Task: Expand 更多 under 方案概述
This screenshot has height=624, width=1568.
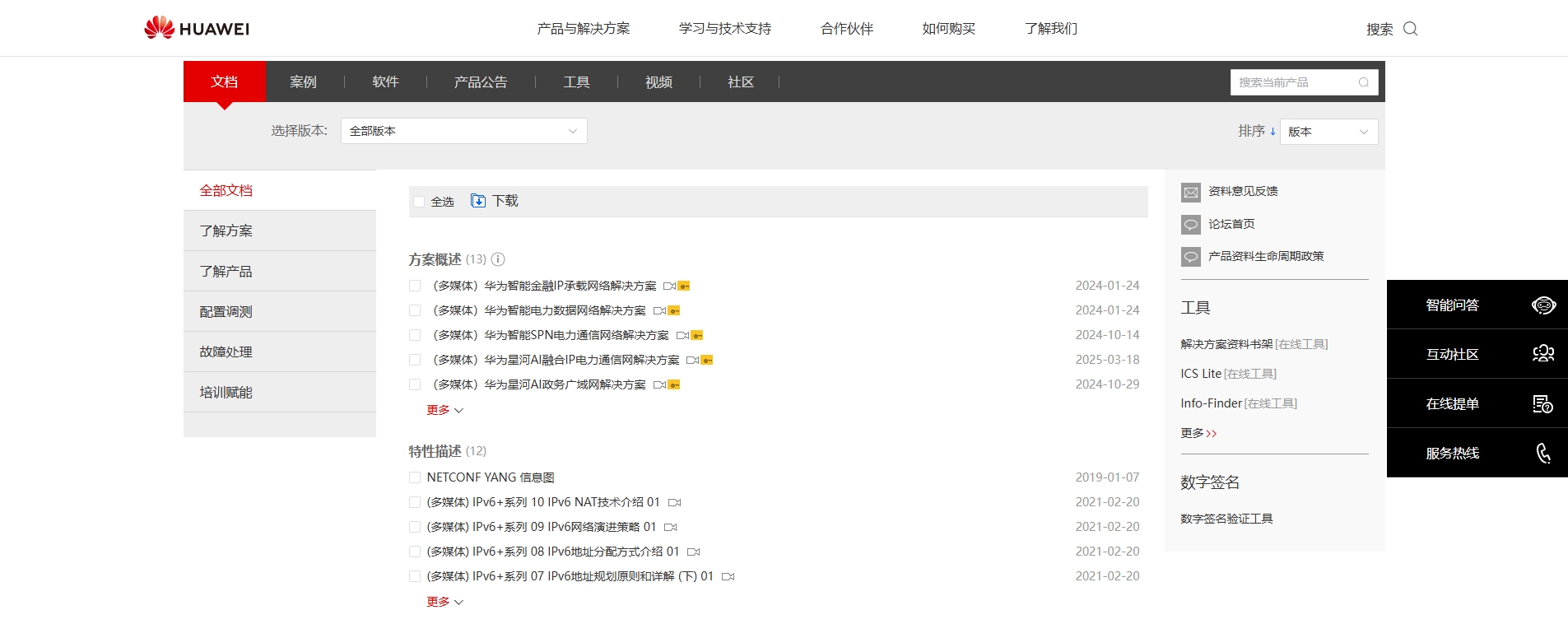Action: tap(445, 410)
